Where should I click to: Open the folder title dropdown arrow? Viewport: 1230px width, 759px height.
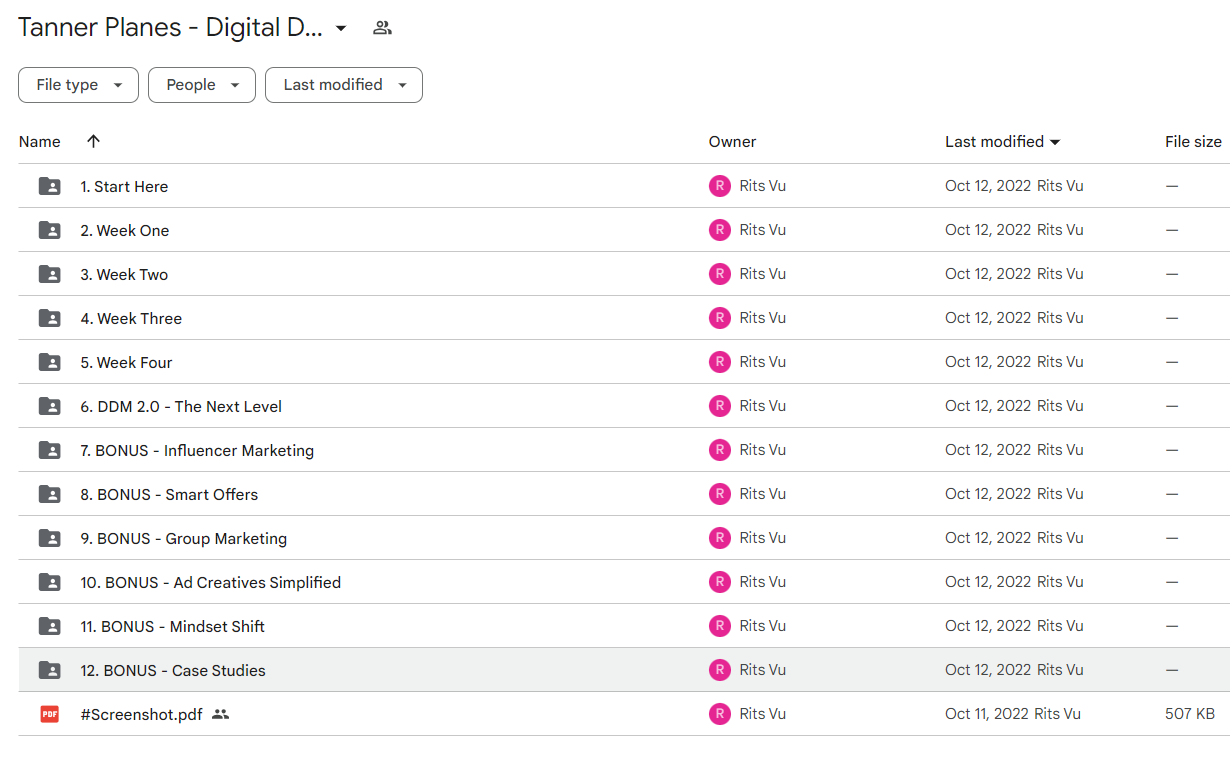pos(341,28)
